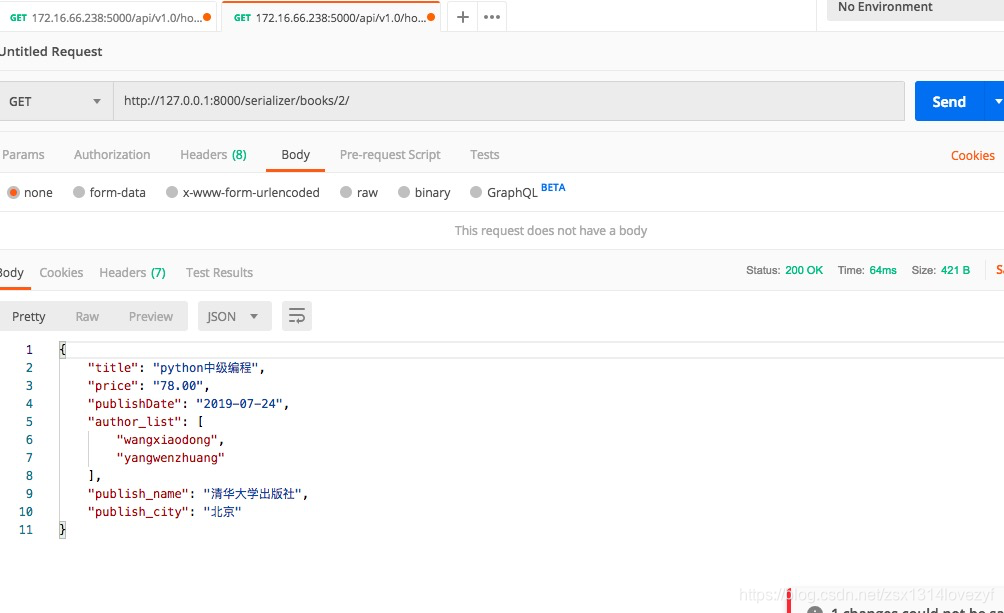The image size is (1004, 613).
Task: Click "wangxiaodong" in author list
Action: pos(167,439)
